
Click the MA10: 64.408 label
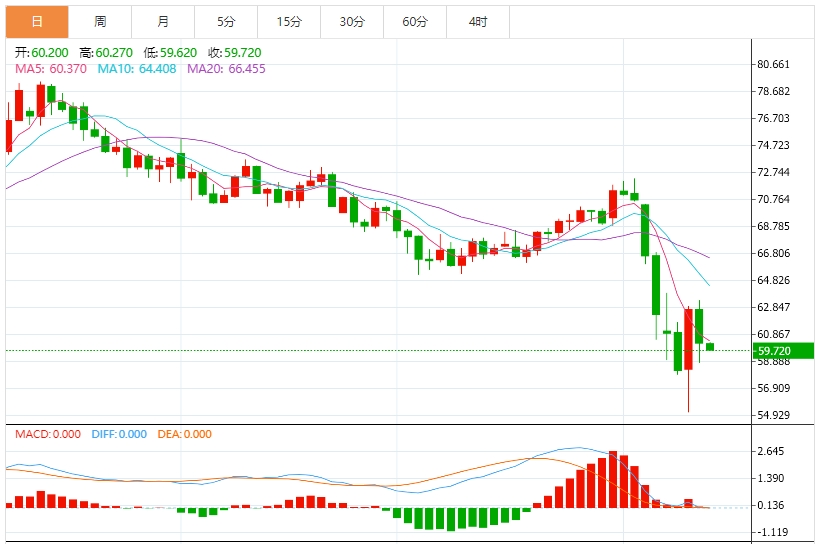137,69
